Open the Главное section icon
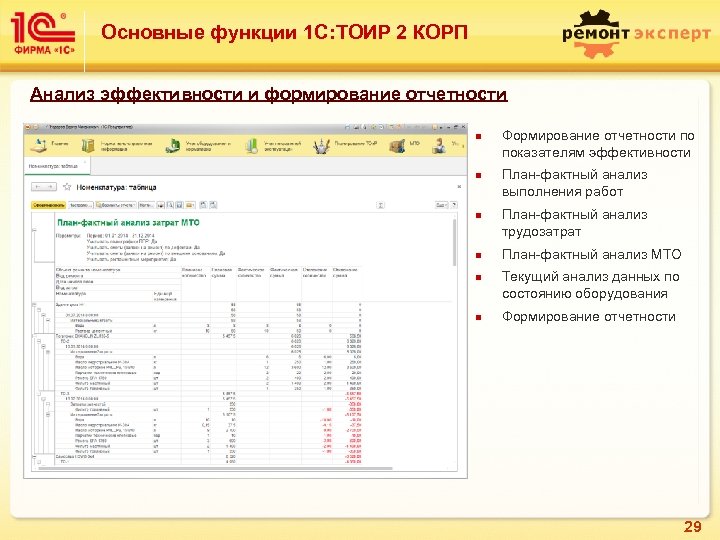Viewport: 720px width, 540px height. point(39,145)
